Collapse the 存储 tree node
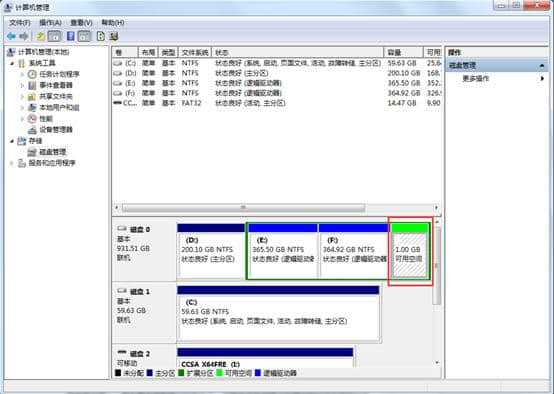This screenshot has width=554, height=394. pyautogui.click(x=12, y=141)
